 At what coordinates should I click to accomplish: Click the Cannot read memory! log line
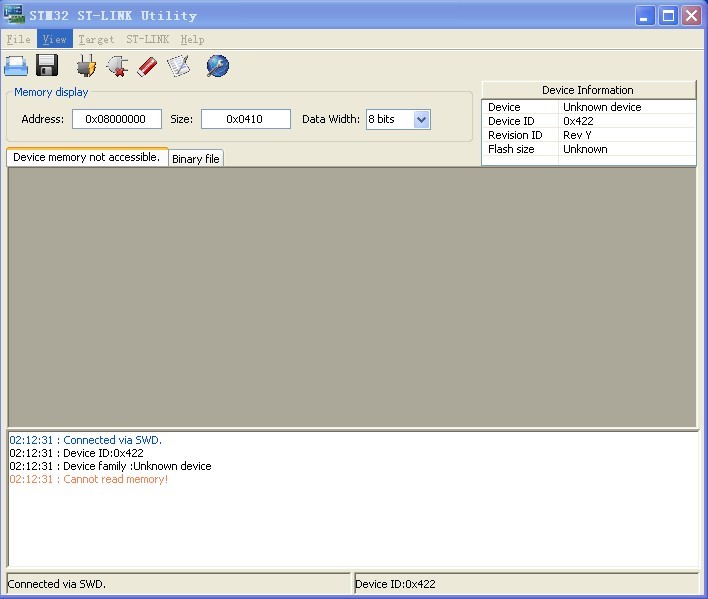coord(88,479)
